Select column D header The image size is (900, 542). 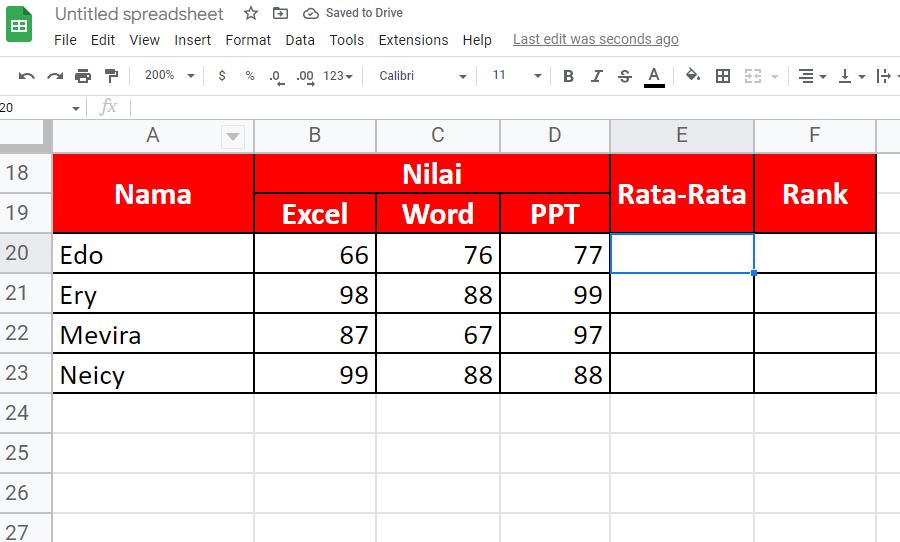(554, 136)
